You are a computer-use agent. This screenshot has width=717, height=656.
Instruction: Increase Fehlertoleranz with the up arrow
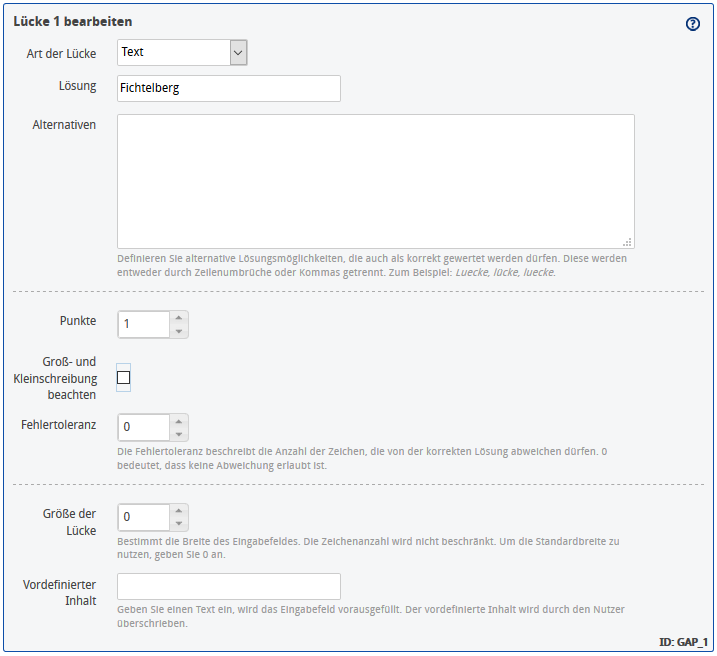click(179, 421)
